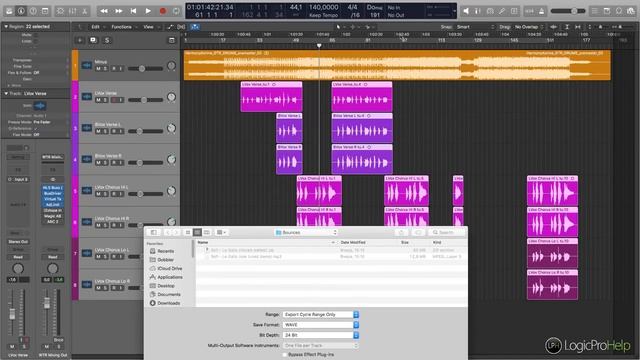Adjust the master volume slider in control bar
Screen dimensions: 640x360
[568, 11]
